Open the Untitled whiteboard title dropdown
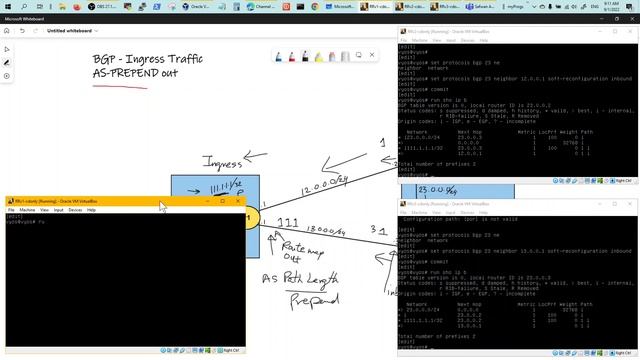 [72, 31]
